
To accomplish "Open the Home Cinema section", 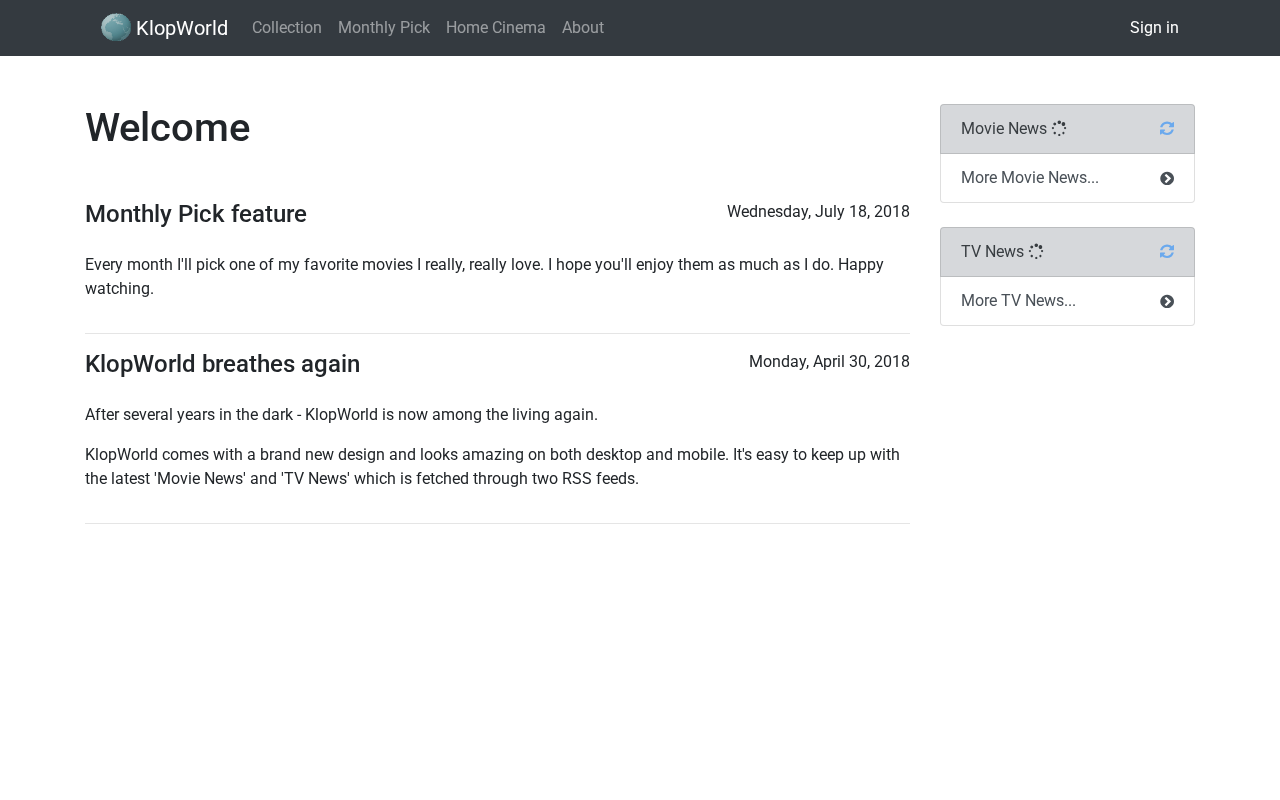I will (496, 28).
